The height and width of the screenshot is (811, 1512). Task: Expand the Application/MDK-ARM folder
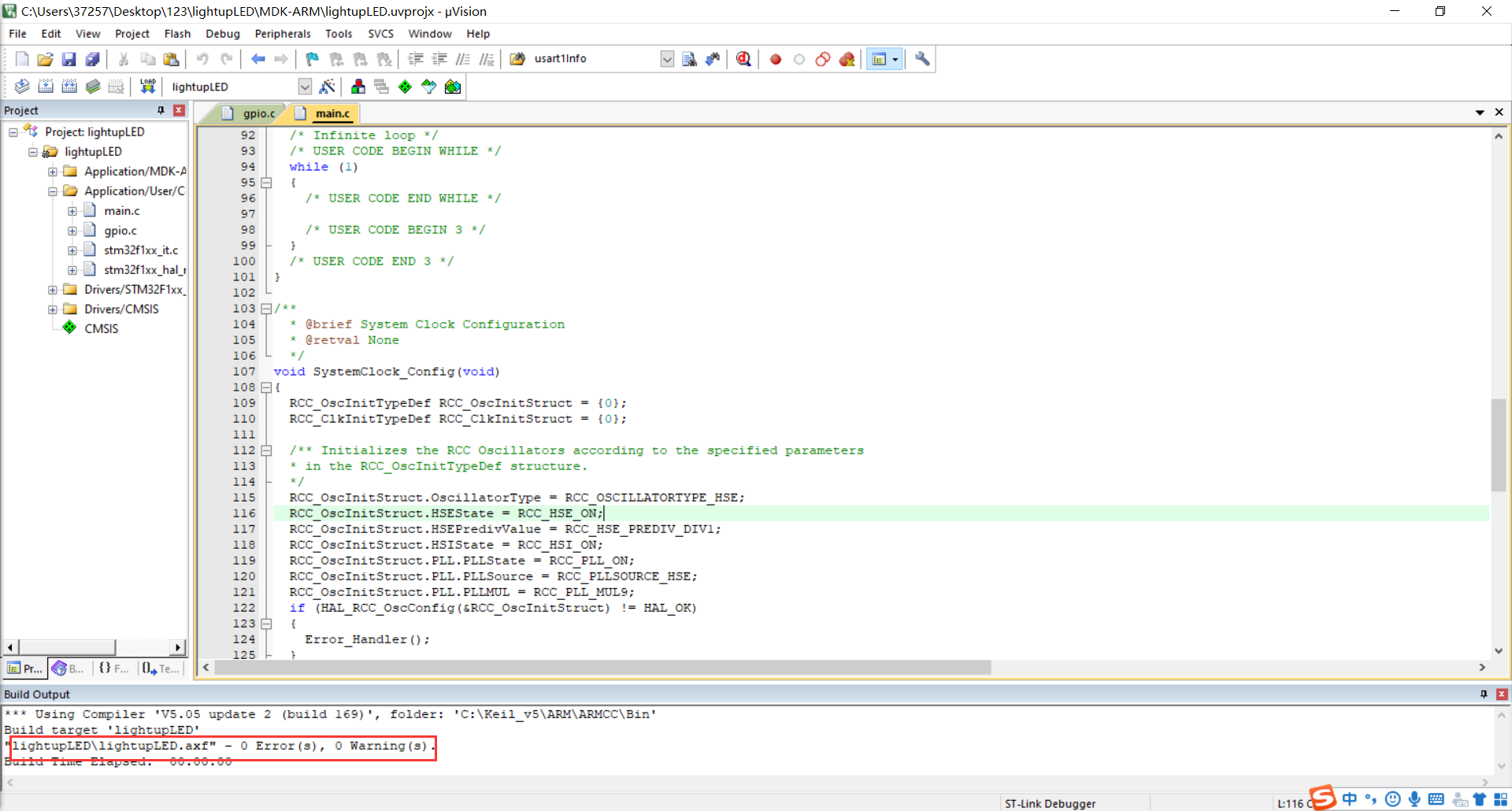tap(53, 172)
